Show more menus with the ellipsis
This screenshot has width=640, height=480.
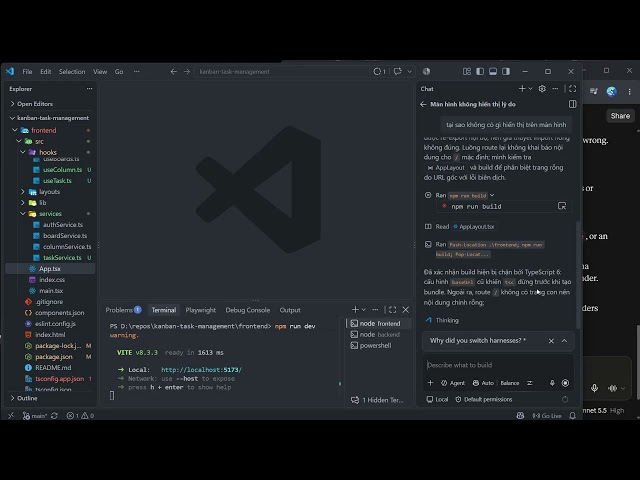[x=136, y=71]
